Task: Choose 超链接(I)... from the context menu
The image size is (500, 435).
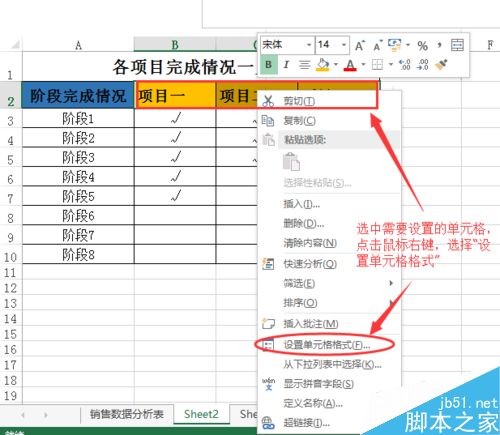Action: [x=330, y=423]
